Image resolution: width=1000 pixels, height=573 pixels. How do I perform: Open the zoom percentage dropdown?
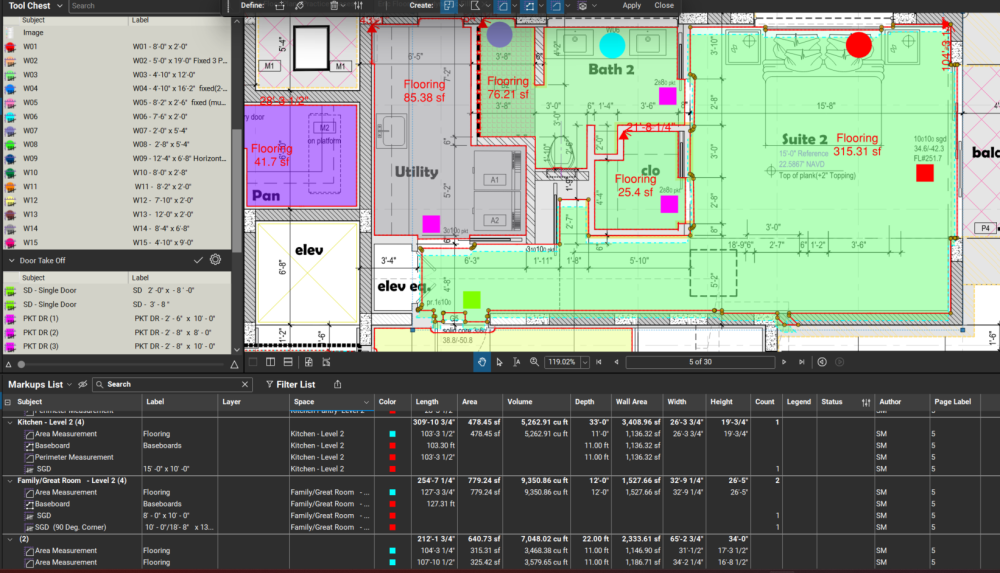585,362
